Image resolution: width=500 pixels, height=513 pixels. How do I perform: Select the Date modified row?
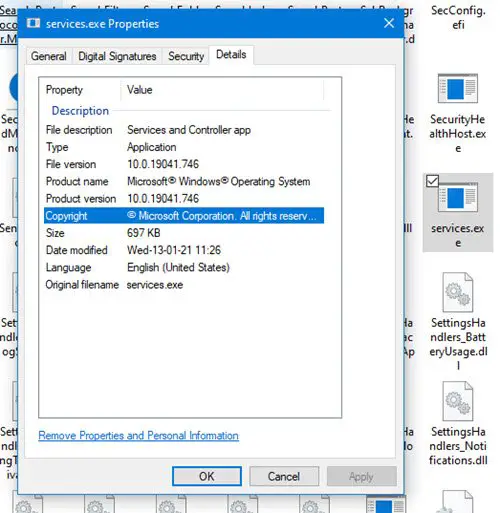point(184,250)
